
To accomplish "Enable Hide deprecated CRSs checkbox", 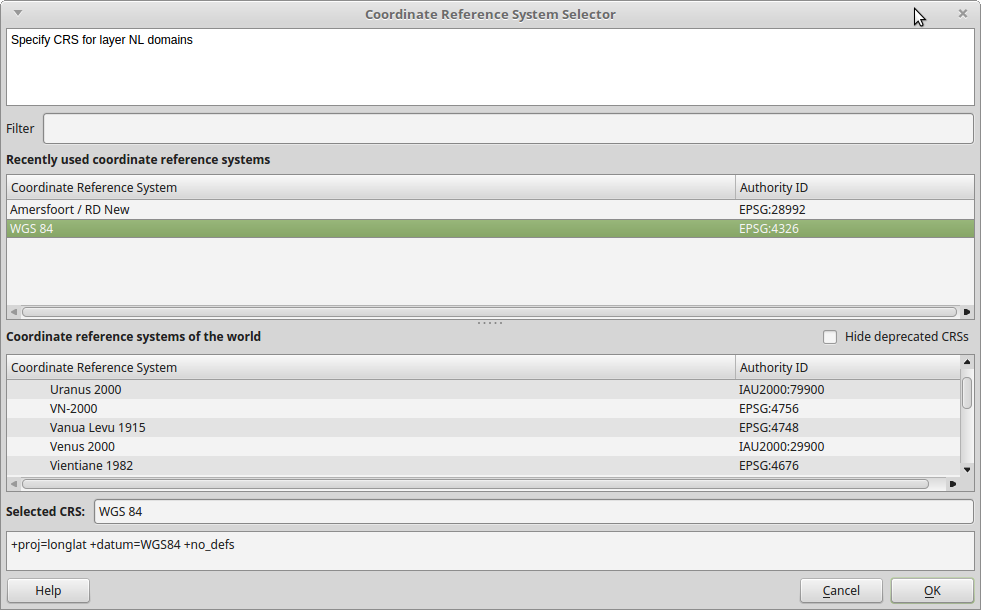I will click(830, 337).
